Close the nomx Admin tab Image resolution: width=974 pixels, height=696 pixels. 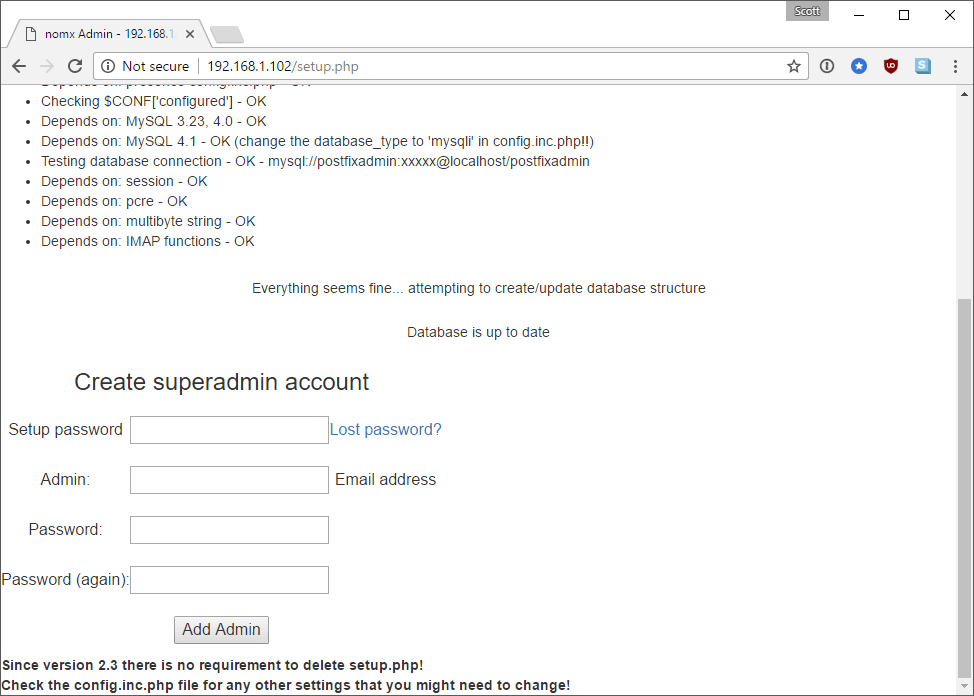point(189,33)
